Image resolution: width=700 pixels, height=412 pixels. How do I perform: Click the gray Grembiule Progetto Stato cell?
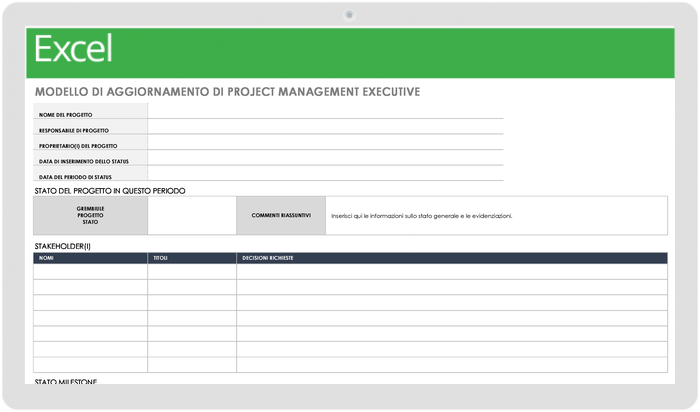90,215
